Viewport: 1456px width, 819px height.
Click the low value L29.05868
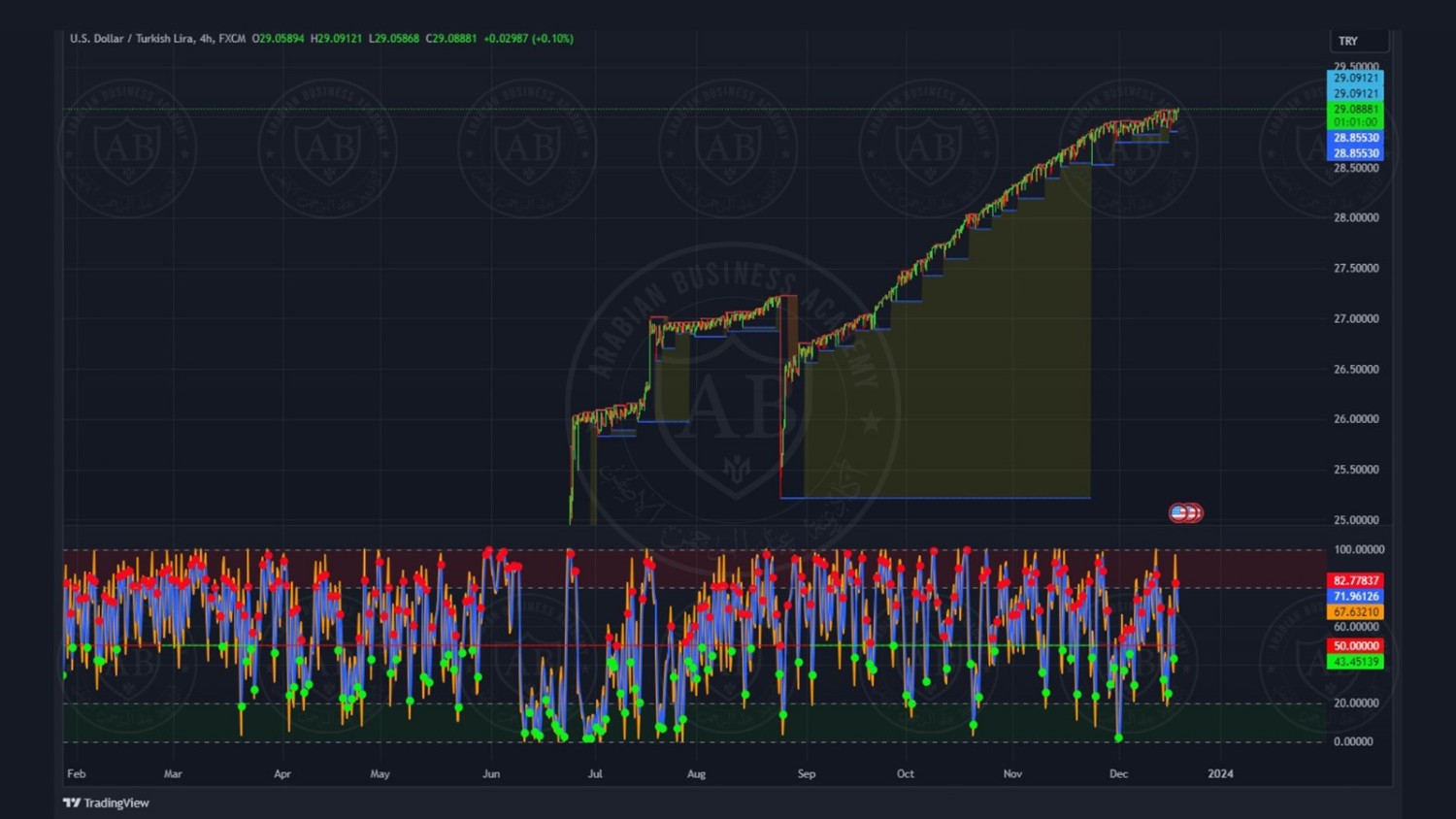coord(394,39)
